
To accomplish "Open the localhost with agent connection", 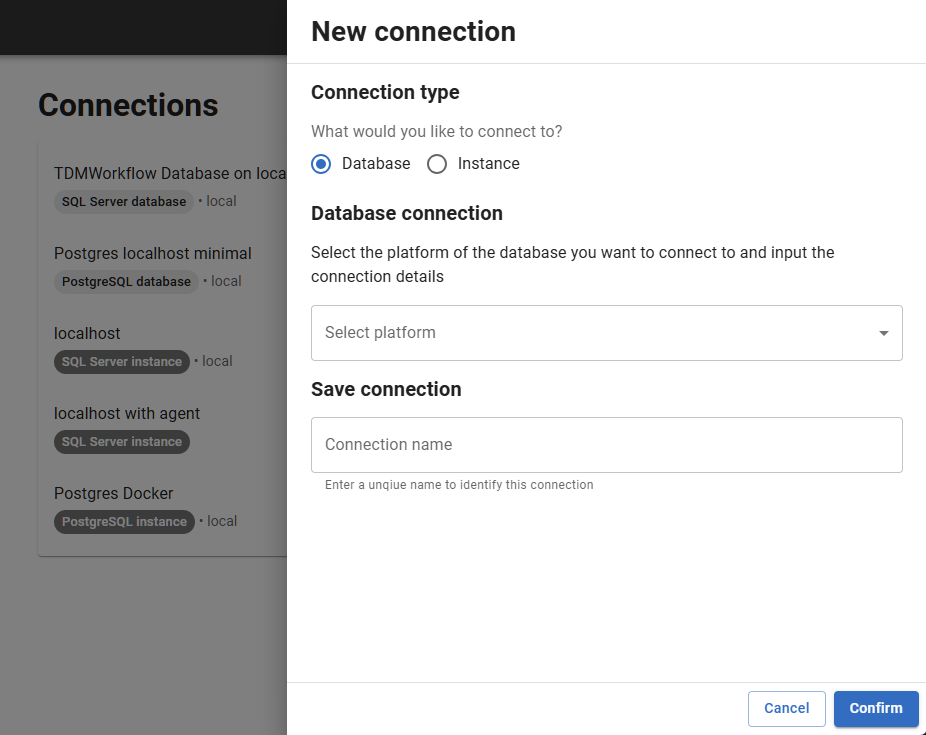I will point(127,413).
